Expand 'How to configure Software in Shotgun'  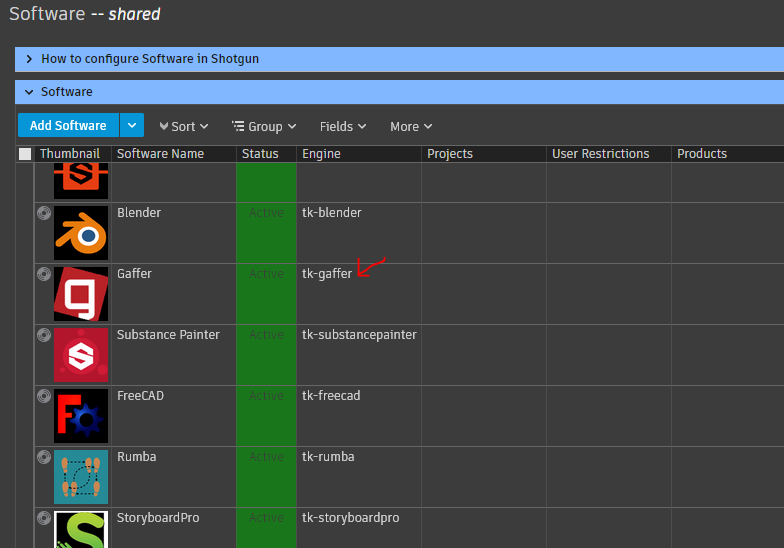pos(29,59)
